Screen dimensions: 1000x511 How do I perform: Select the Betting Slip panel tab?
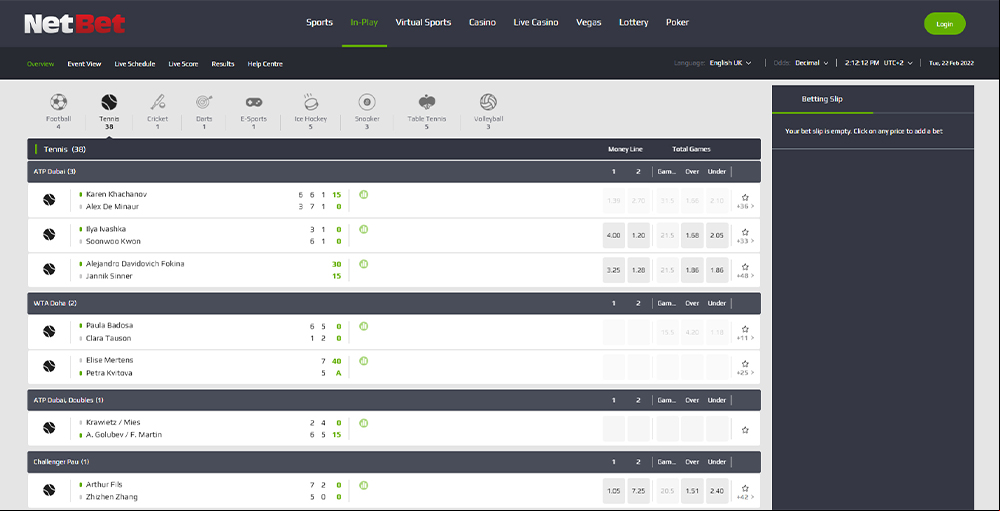(822, 99)
